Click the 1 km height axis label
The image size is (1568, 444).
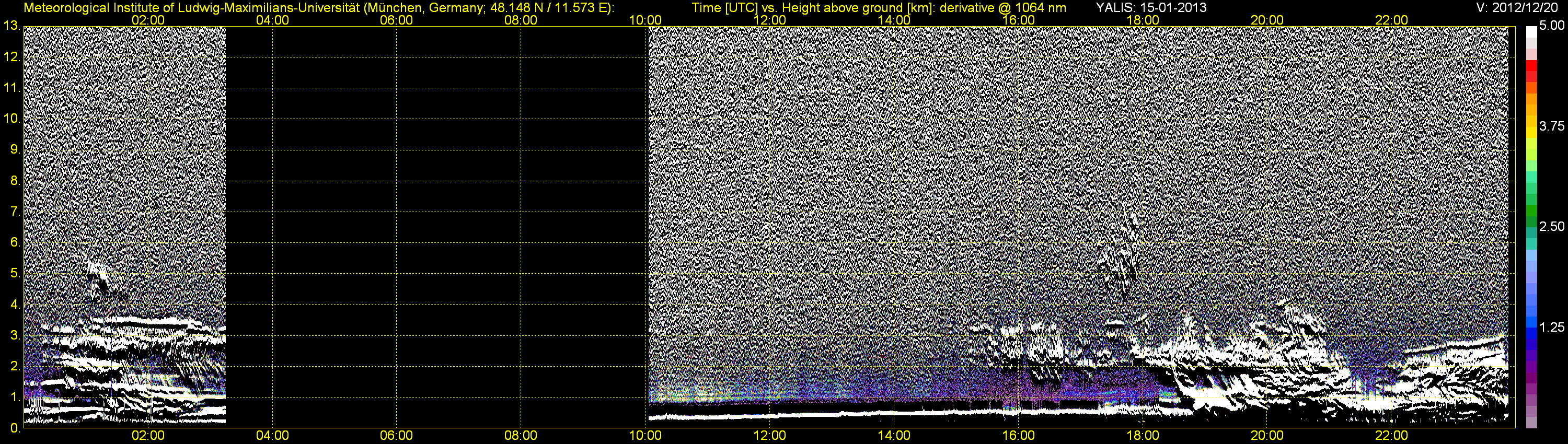point(15,397)
